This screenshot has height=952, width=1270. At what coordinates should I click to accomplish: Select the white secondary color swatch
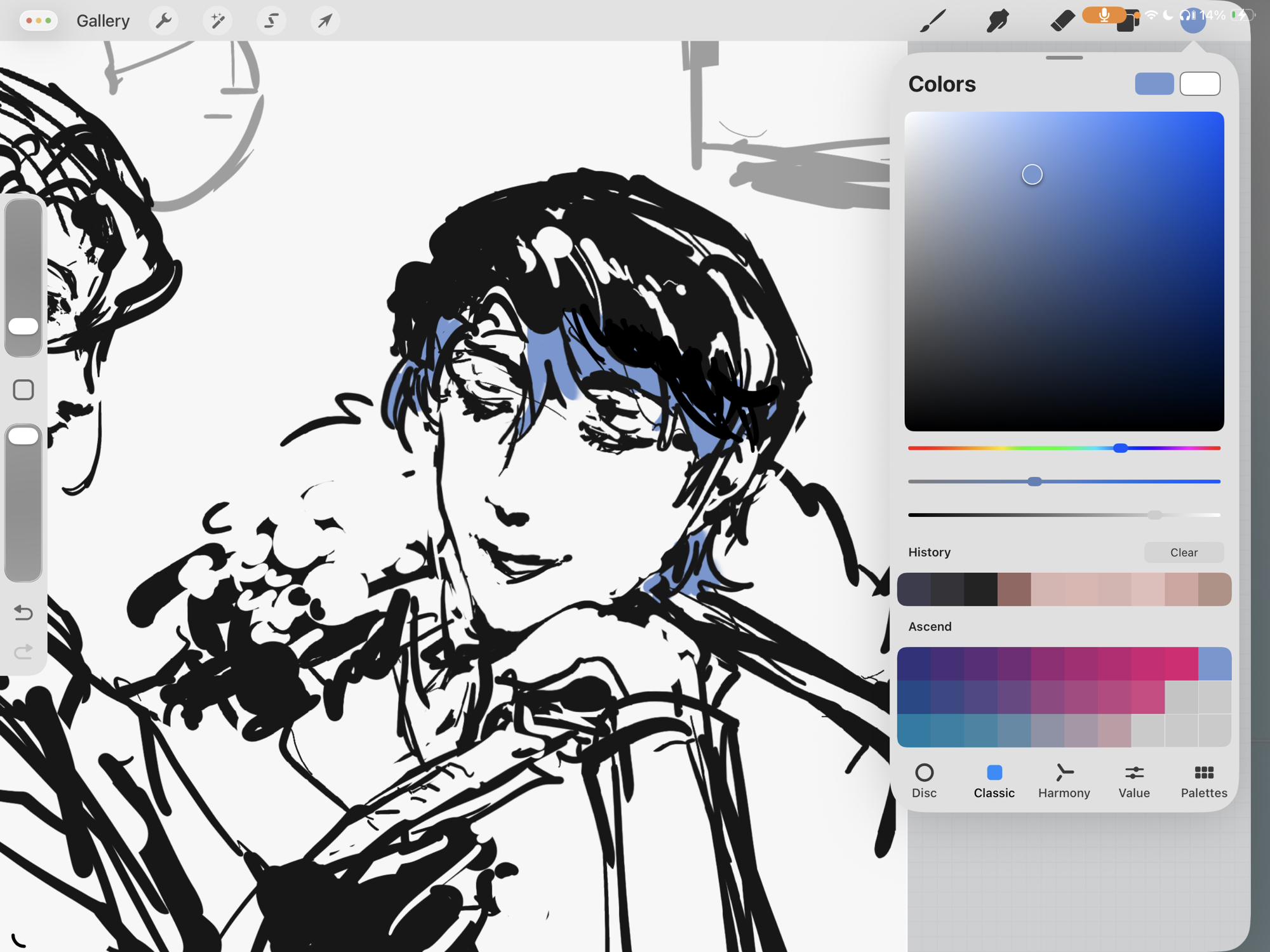(x=1200, y=84)
